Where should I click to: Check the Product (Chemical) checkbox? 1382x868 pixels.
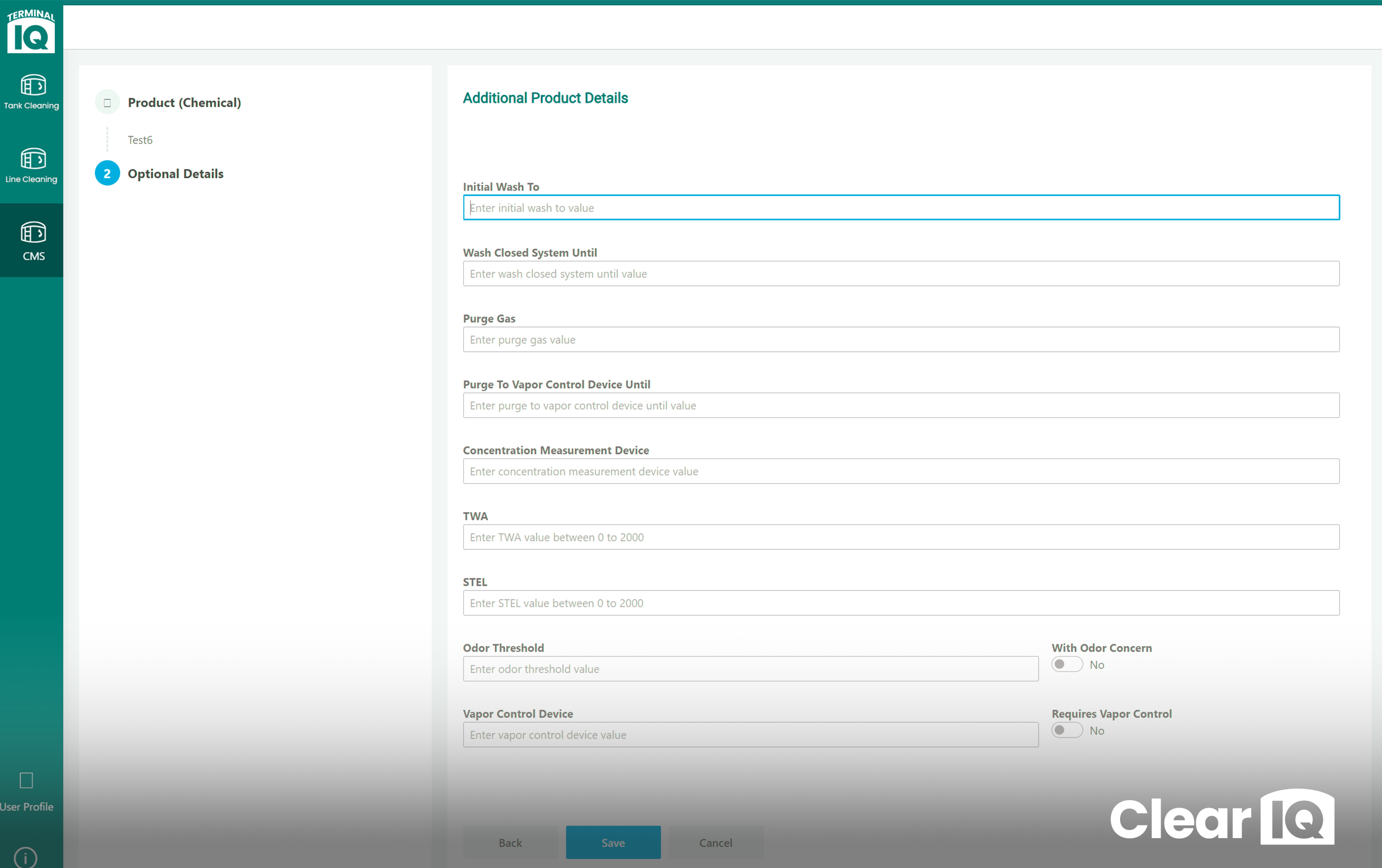pos(107,101)
